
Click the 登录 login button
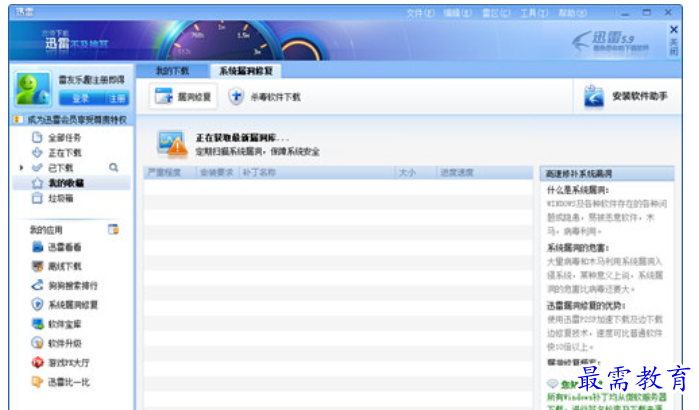click(x=81, y=98)
